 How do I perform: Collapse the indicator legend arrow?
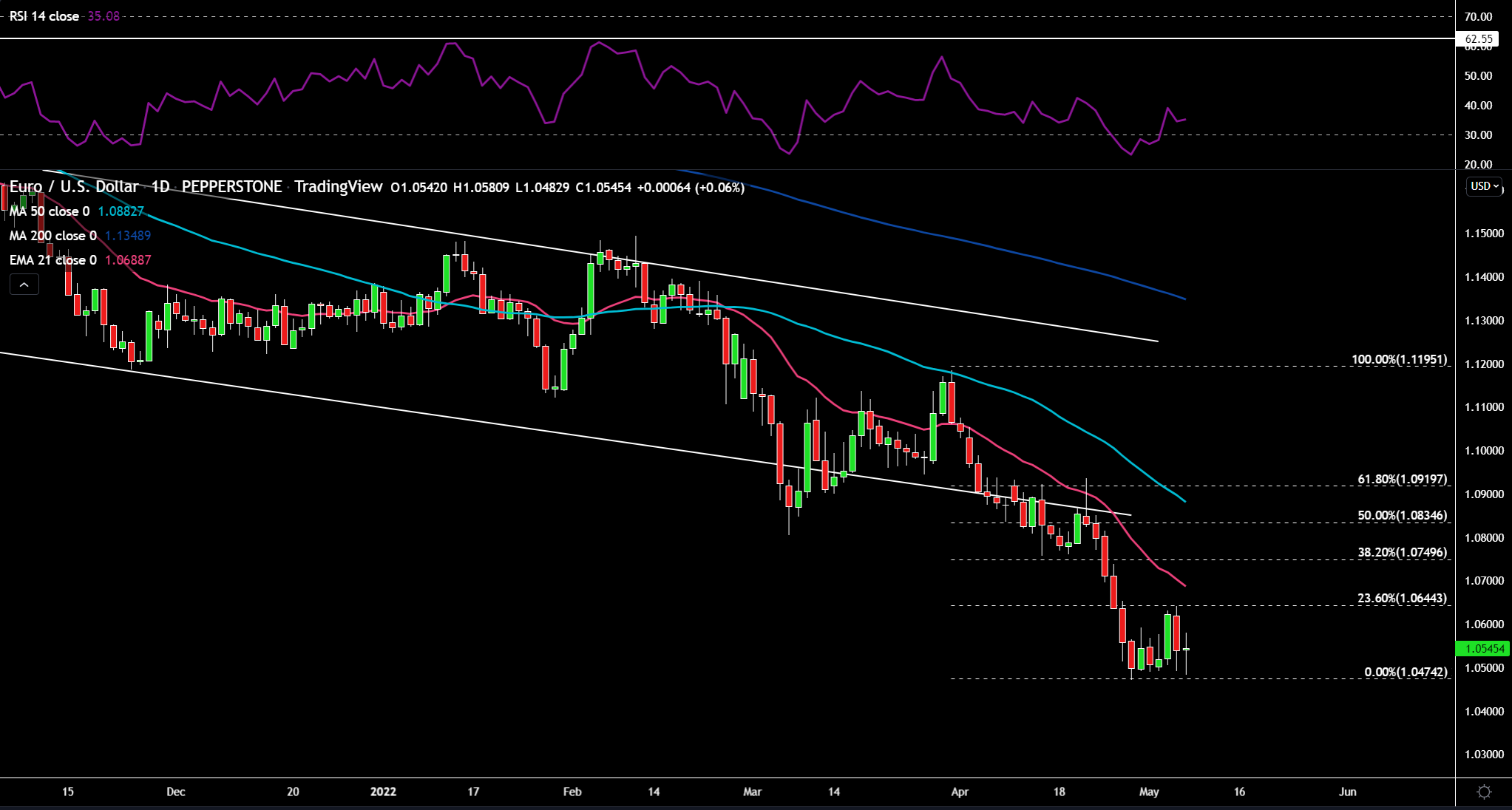tap(24, 285)
